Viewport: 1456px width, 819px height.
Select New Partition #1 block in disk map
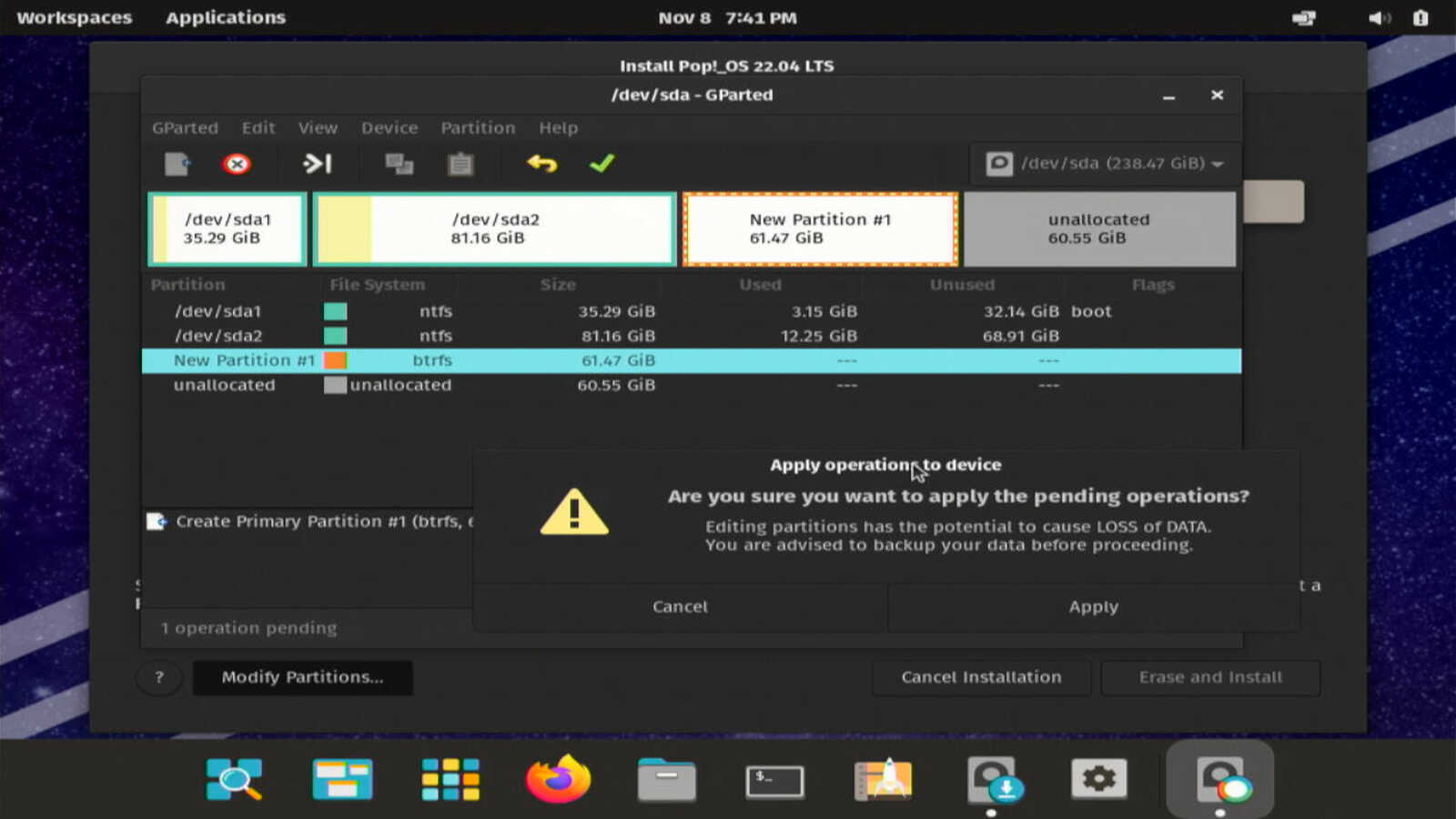pos(820,229)
